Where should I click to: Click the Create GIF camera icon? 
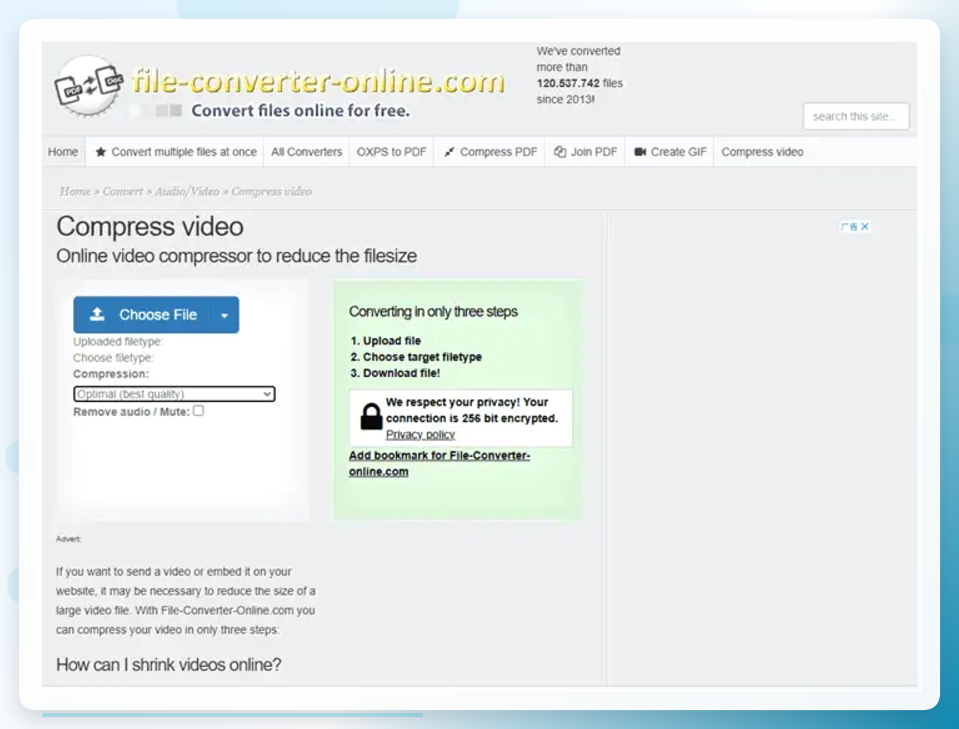click(640, 152)
